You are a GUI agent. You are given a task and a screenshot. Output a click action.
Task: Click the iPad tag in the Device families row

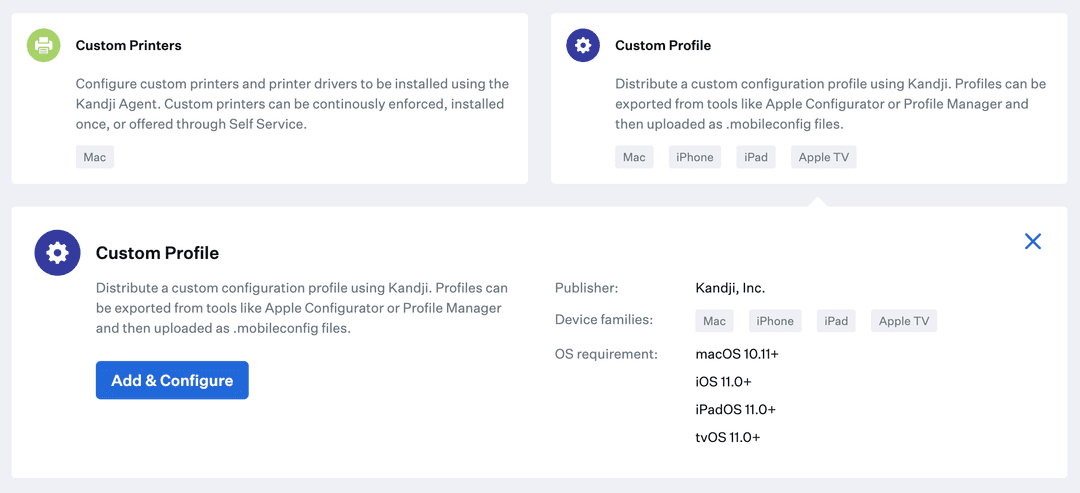pos(836,321)
